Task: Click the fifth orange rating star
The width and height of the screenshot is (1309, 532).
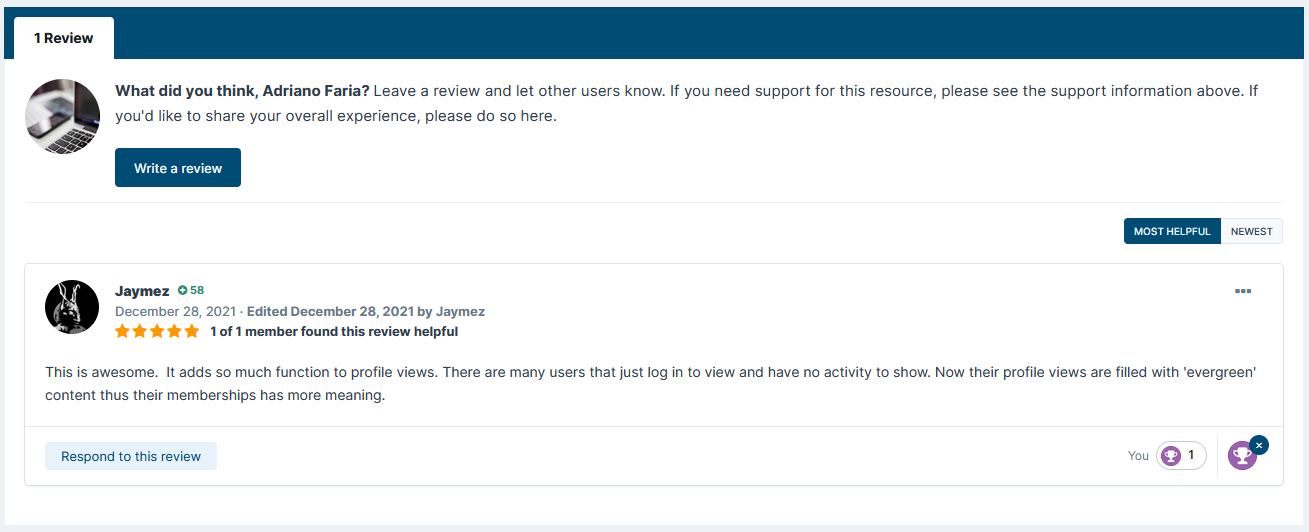Action: point(192,331)
